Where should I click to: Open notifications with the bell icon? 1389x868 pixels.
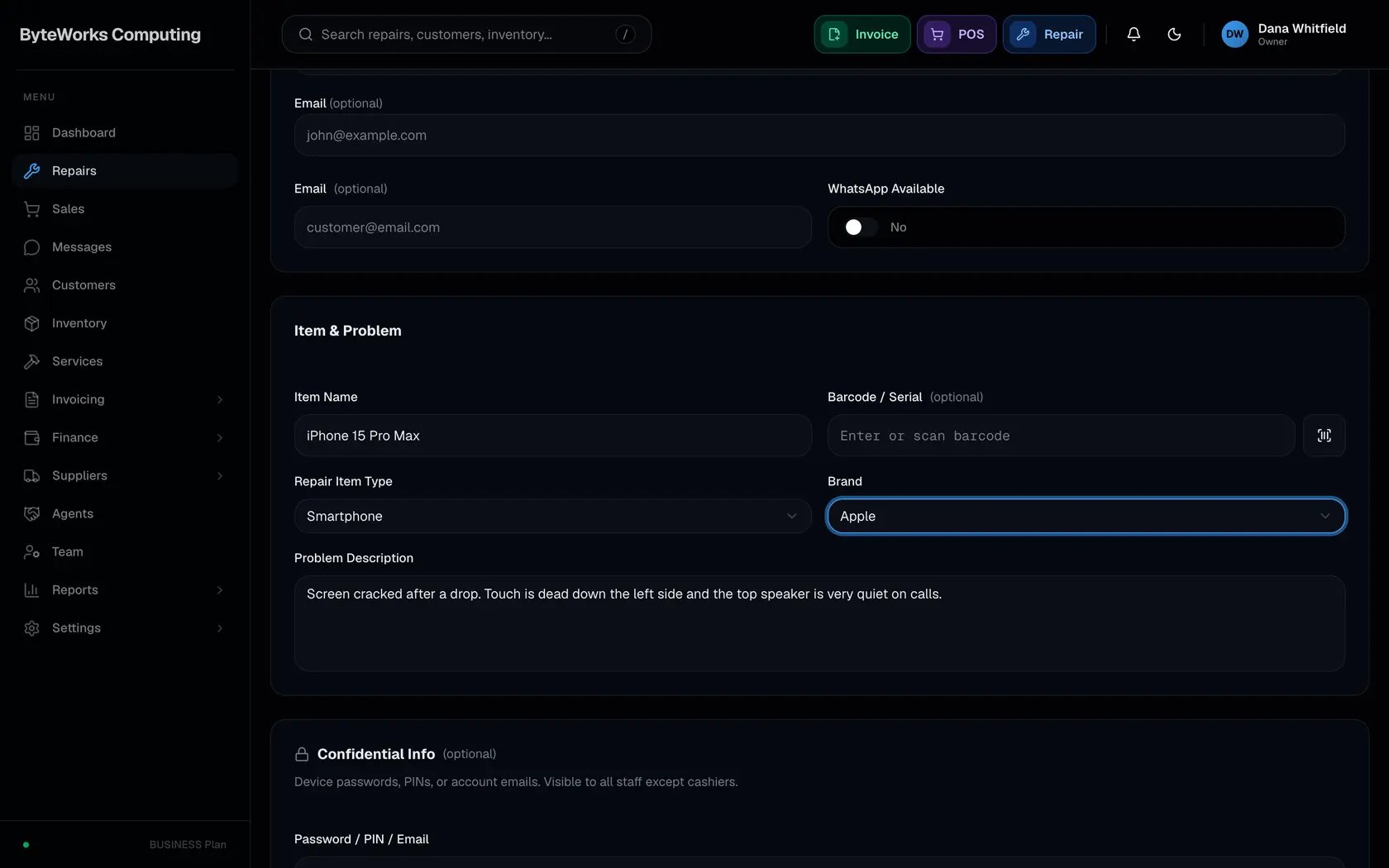click(x=1134, y=34)
